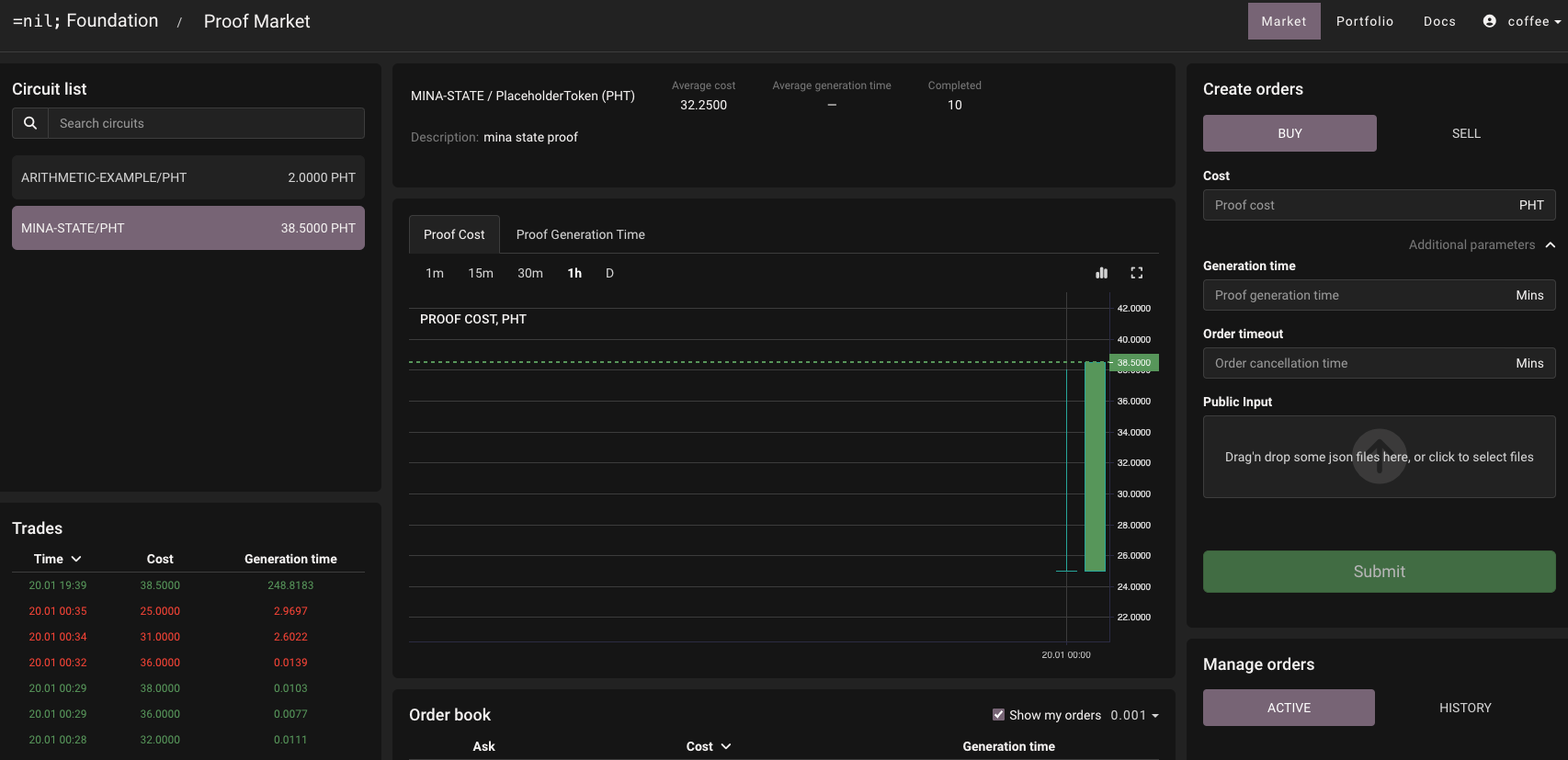Screen dimensions: 1568x760
Task: Click the 38.5000 price marker on axis
Action: click(x=1134, y=363)
